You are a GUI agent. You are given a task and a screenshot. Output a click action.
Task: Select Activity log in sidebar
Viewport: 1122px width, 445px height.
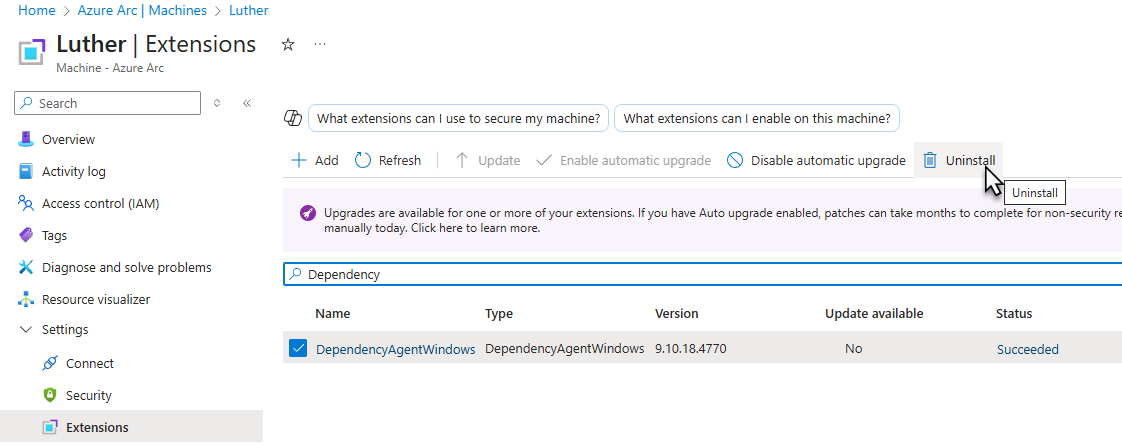(73, 172)
